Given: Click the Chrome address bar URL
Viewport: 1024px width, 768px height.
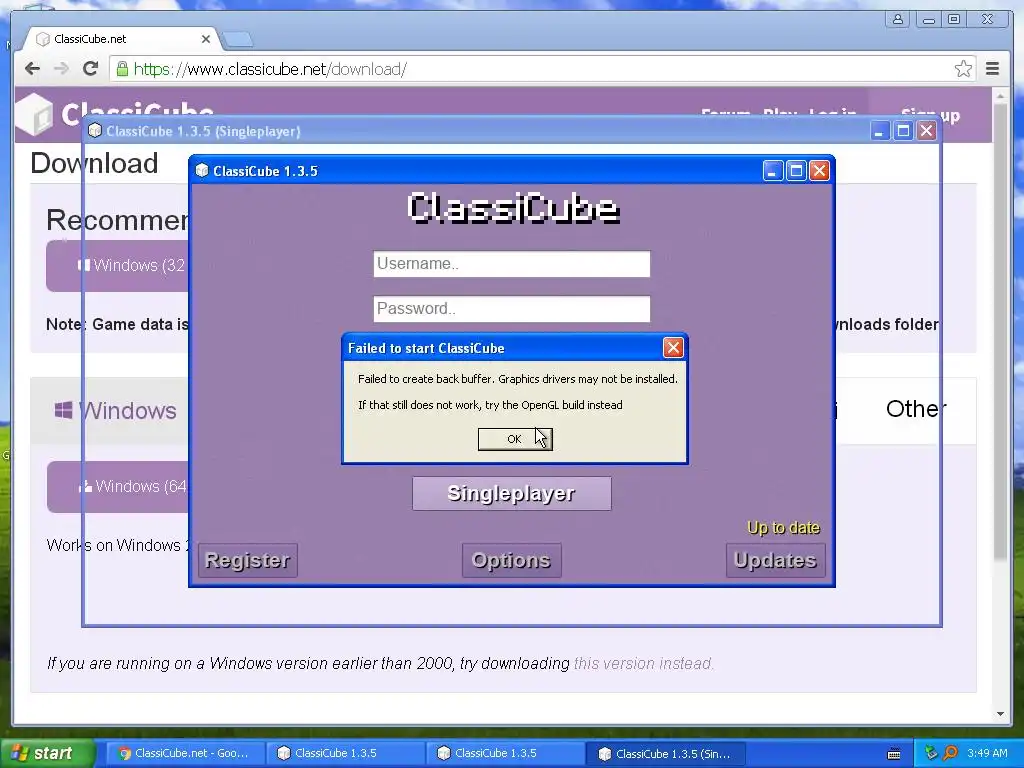Looking at the screenshot, I should tap(270, 69).
